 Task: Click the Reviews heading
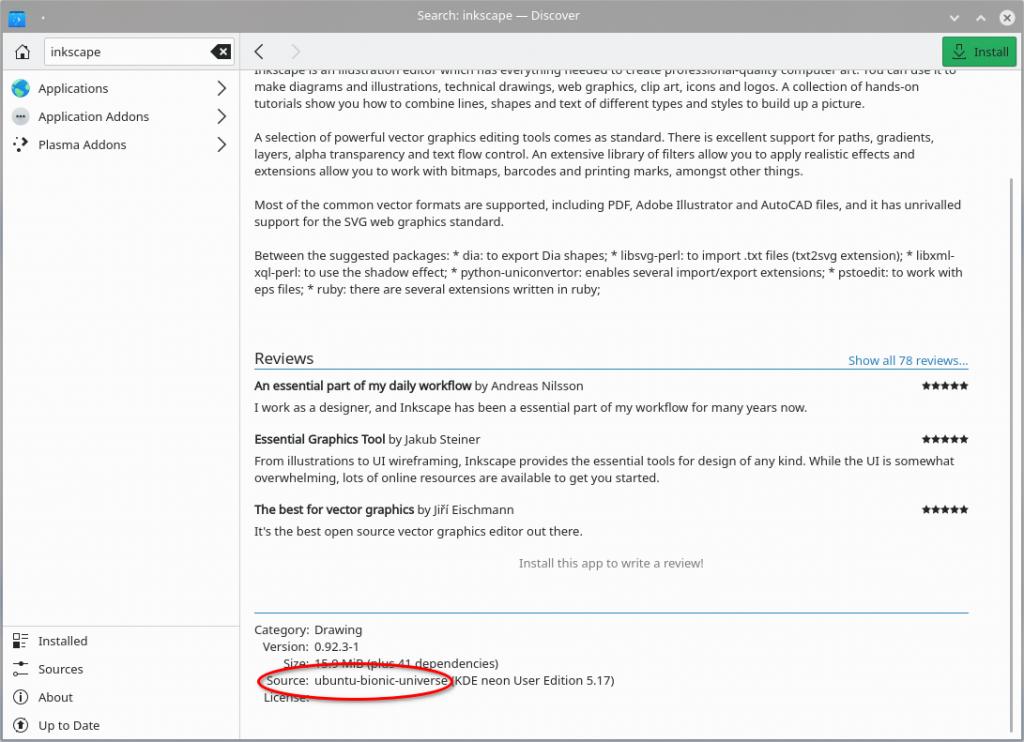pyautogui.click(x=284, y=359)
